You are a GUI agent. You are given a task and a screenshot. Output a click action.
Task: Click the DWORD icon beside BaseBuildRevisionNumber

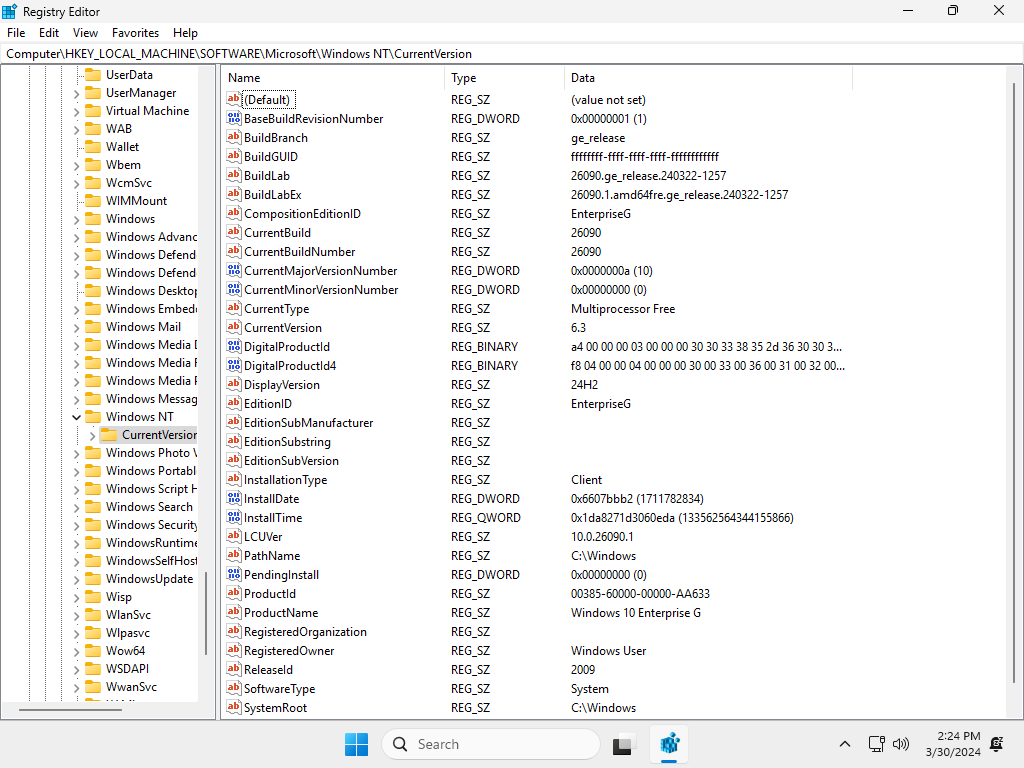coord(234,118)
